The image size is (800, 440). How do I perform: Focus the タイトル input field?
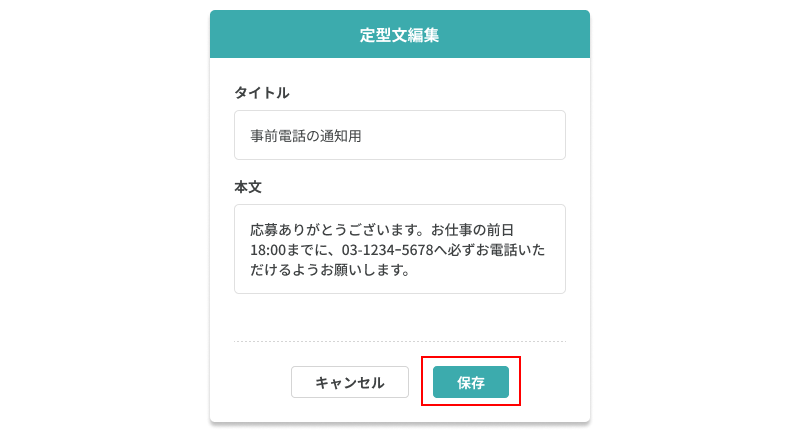point(399,135)
